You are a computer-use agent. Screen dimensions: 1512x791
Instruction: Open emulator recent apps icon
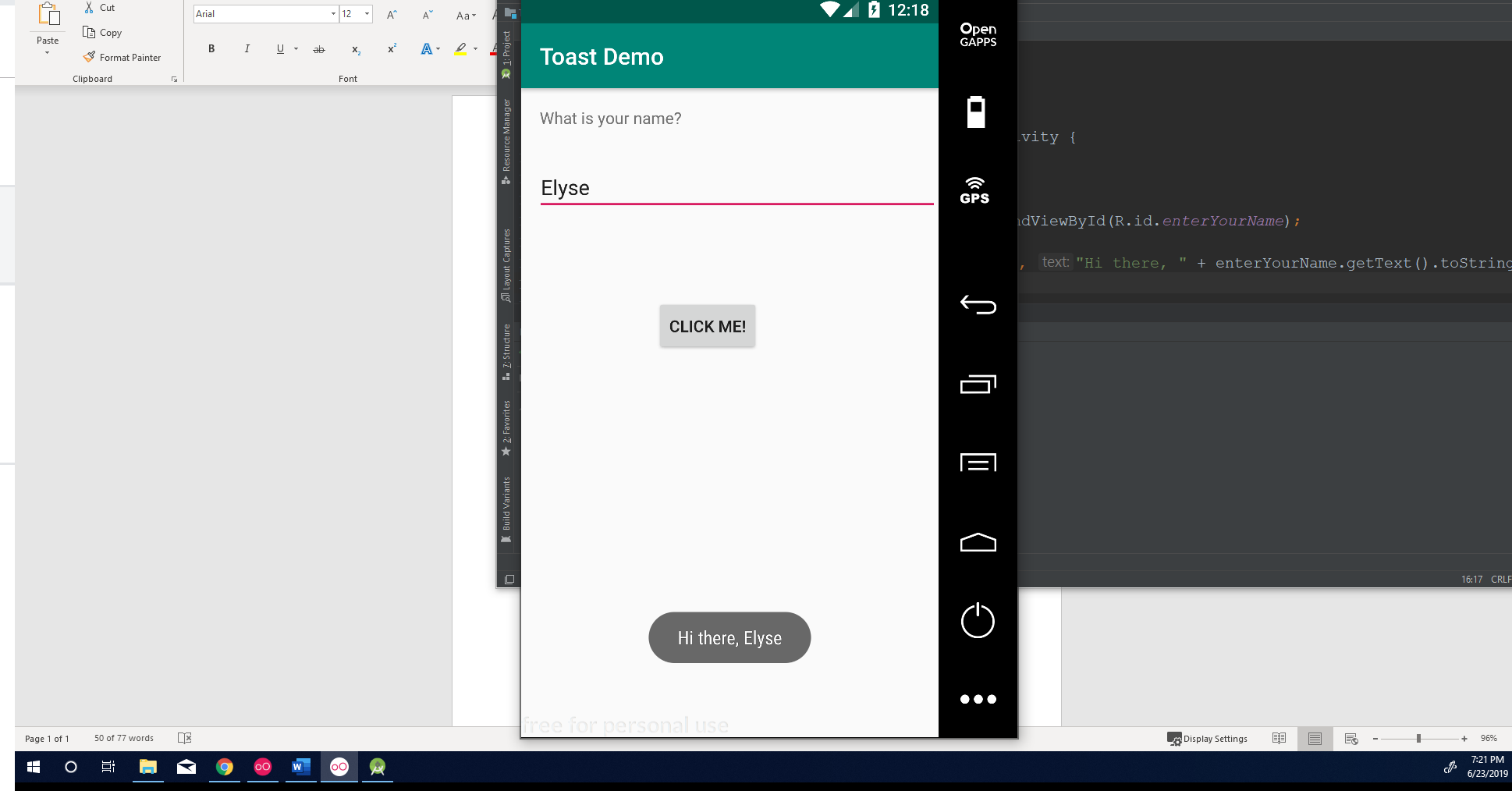(978, 384)
